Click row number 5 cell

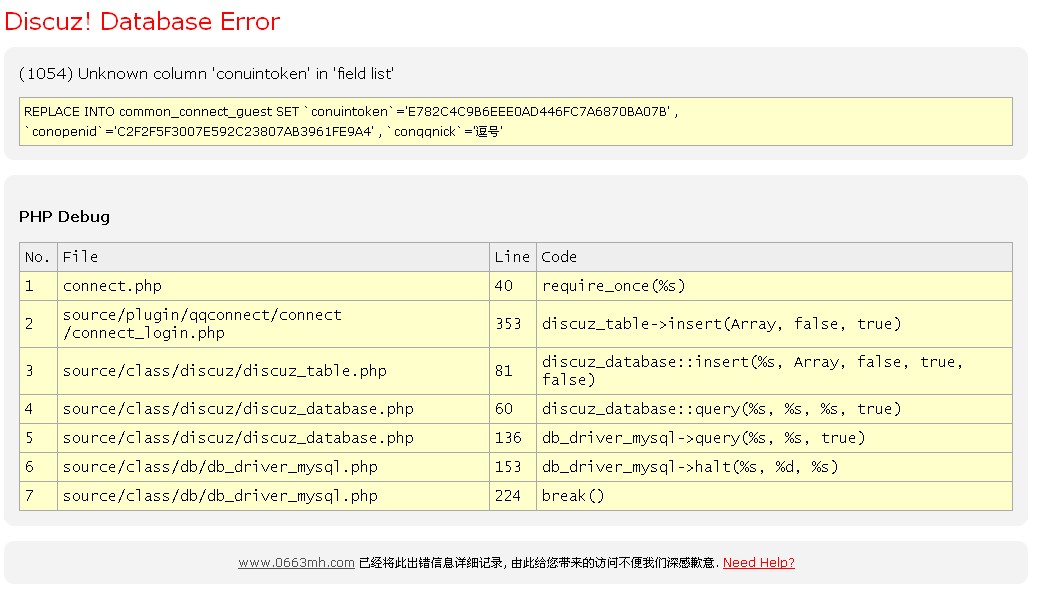coord(38,438)
